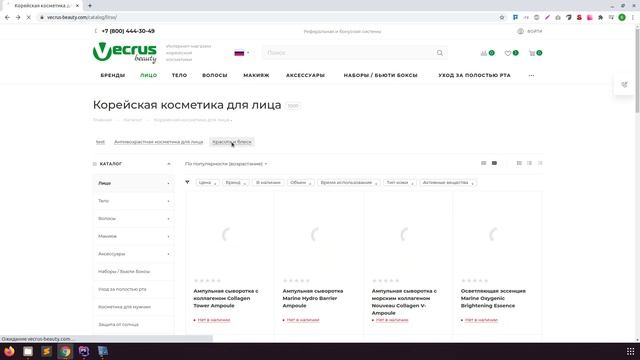Open the БРЕНДЫ menu item
640x360 pixels.
pyautogui.click(x=113, y=76)
